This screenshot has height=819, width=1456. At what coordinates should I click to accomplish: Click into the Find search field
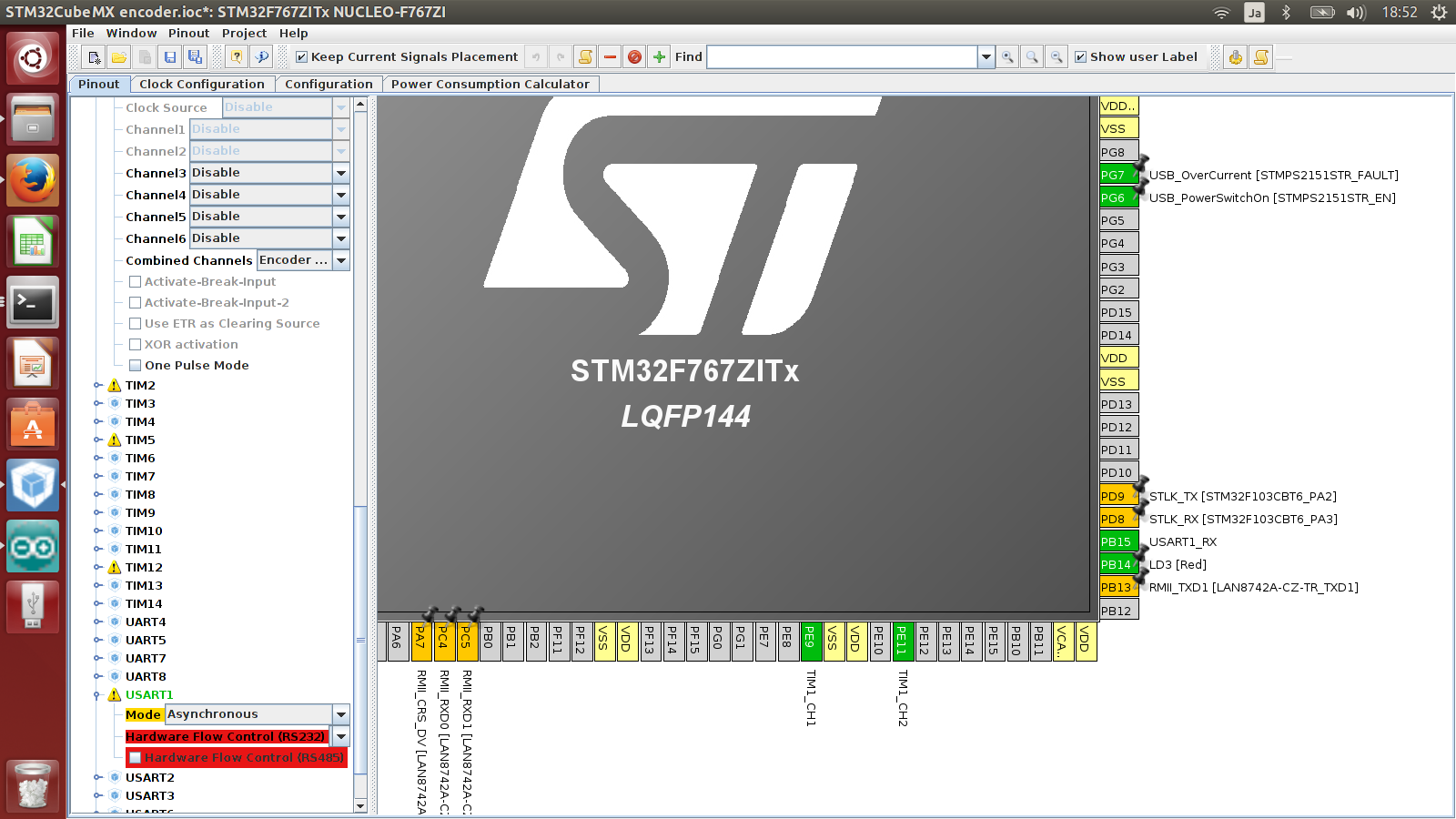click(x=842, y=57)
